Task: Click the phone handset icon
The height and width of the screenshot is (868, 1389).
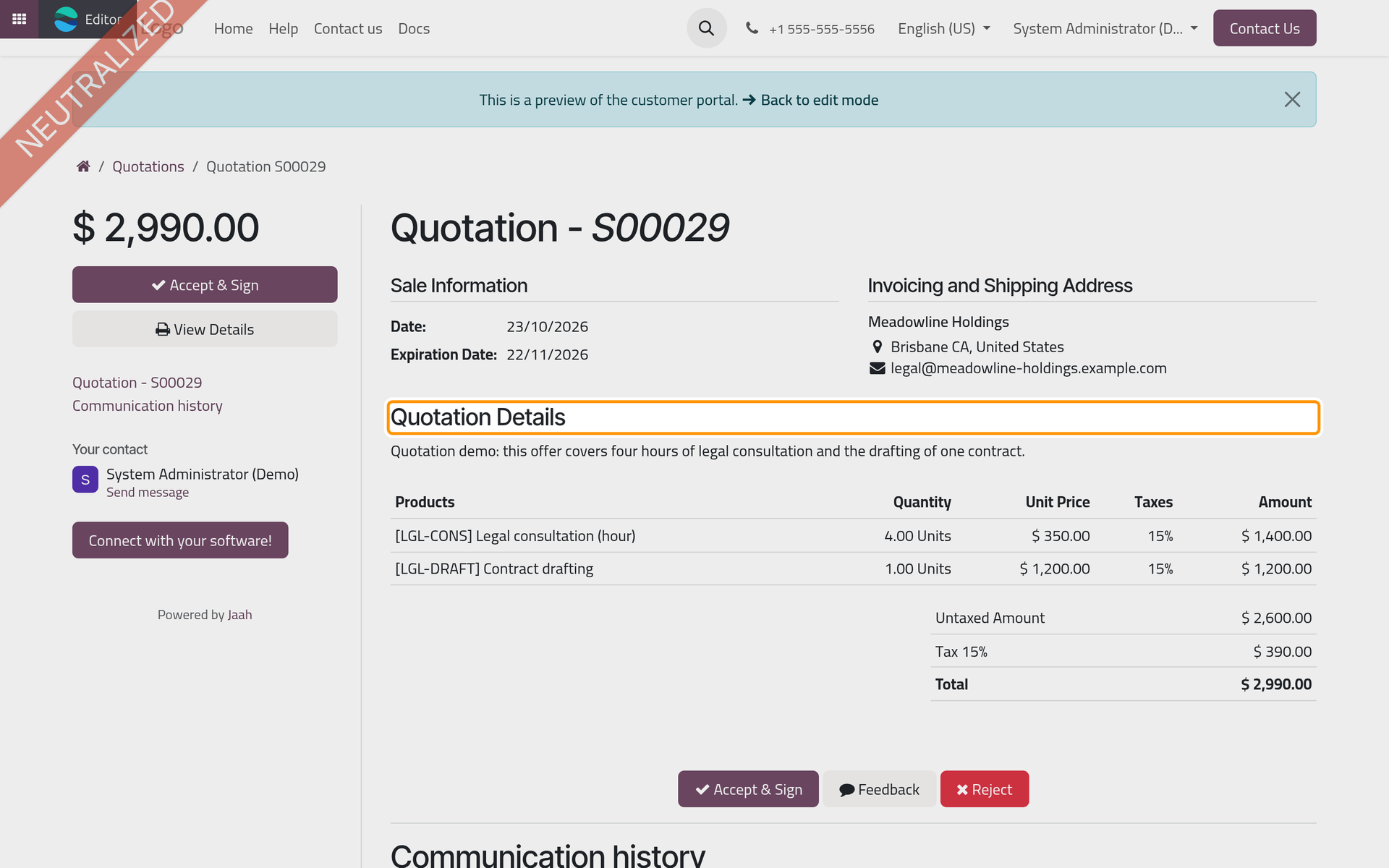Action: (752, 28)
